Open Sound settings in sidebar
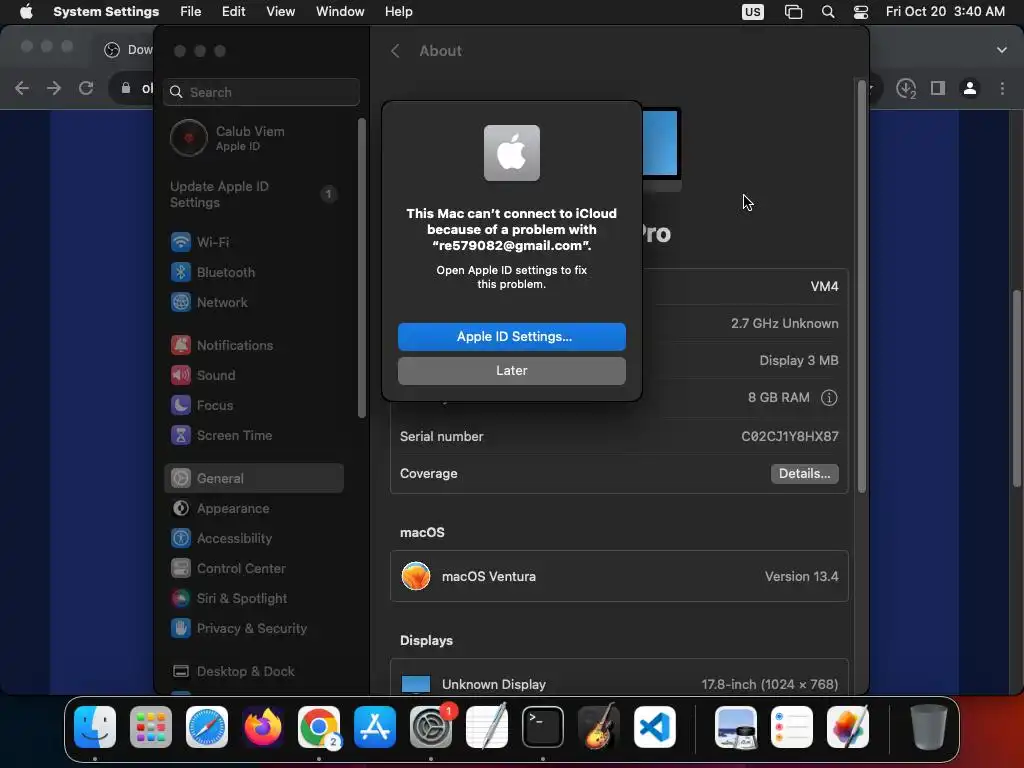 [x=253, y=376]
